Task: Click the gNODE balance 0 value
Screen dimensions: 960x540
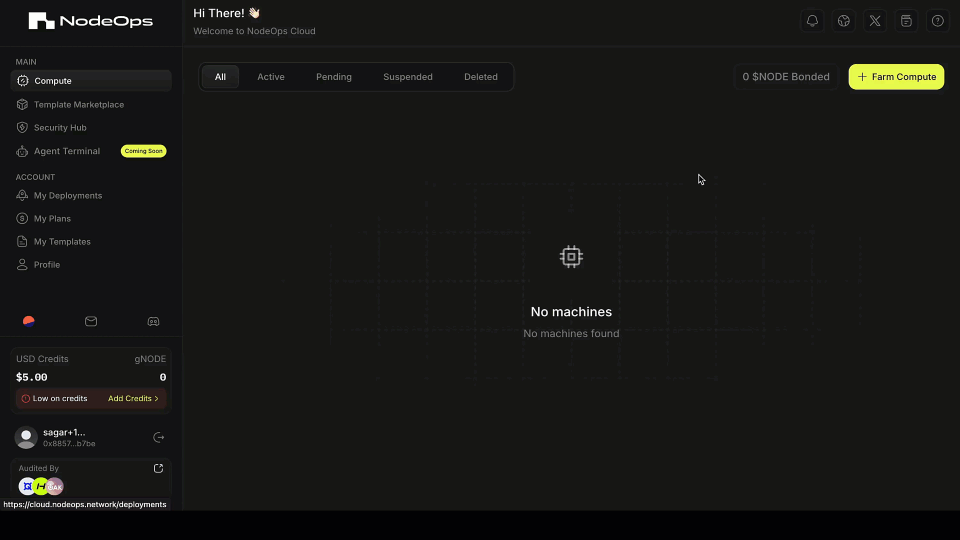Action: (x=163, y=377)
